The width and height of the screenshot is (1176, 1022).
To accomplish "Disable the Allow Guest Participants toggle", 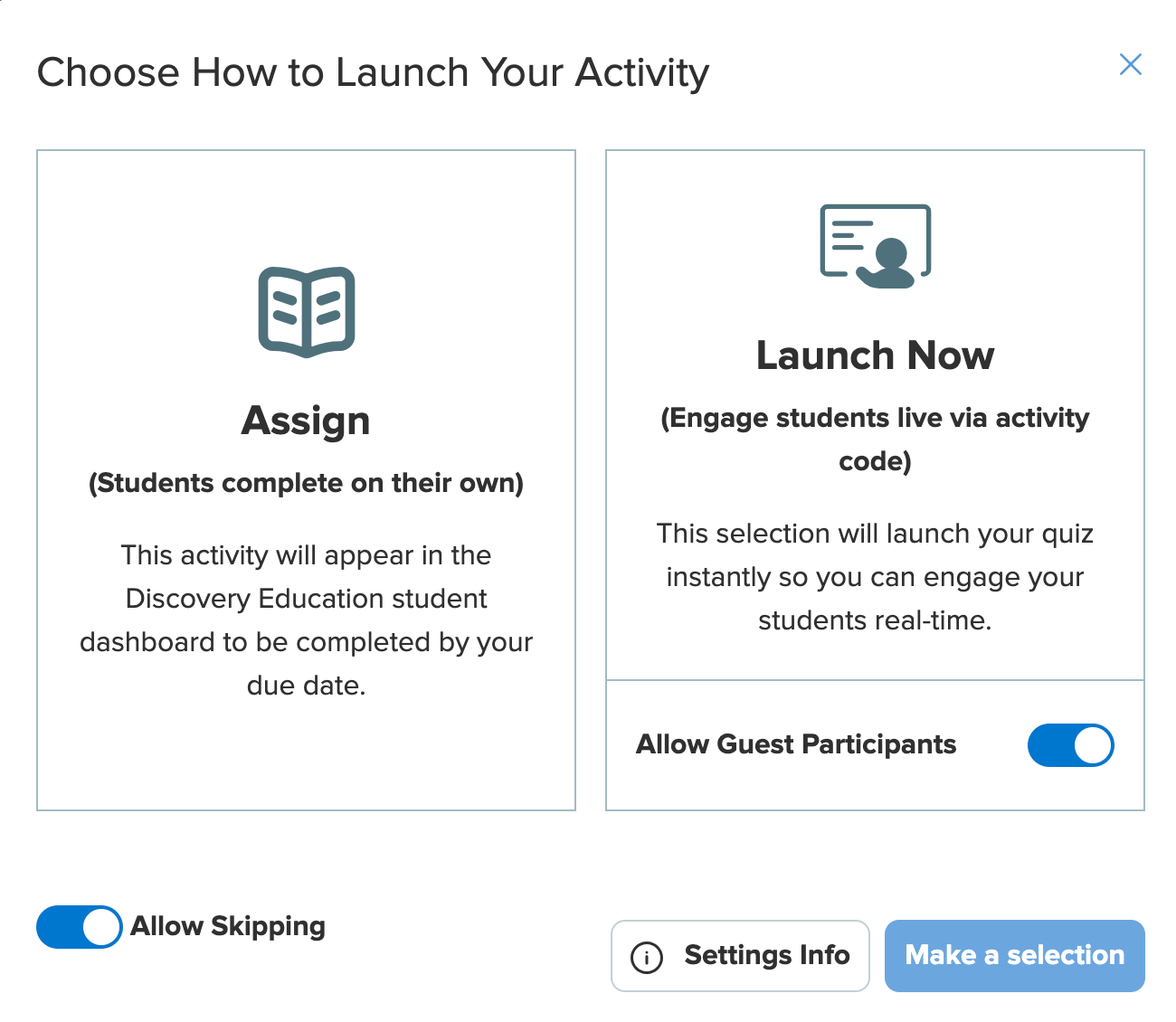I will tap(1071, 745).
